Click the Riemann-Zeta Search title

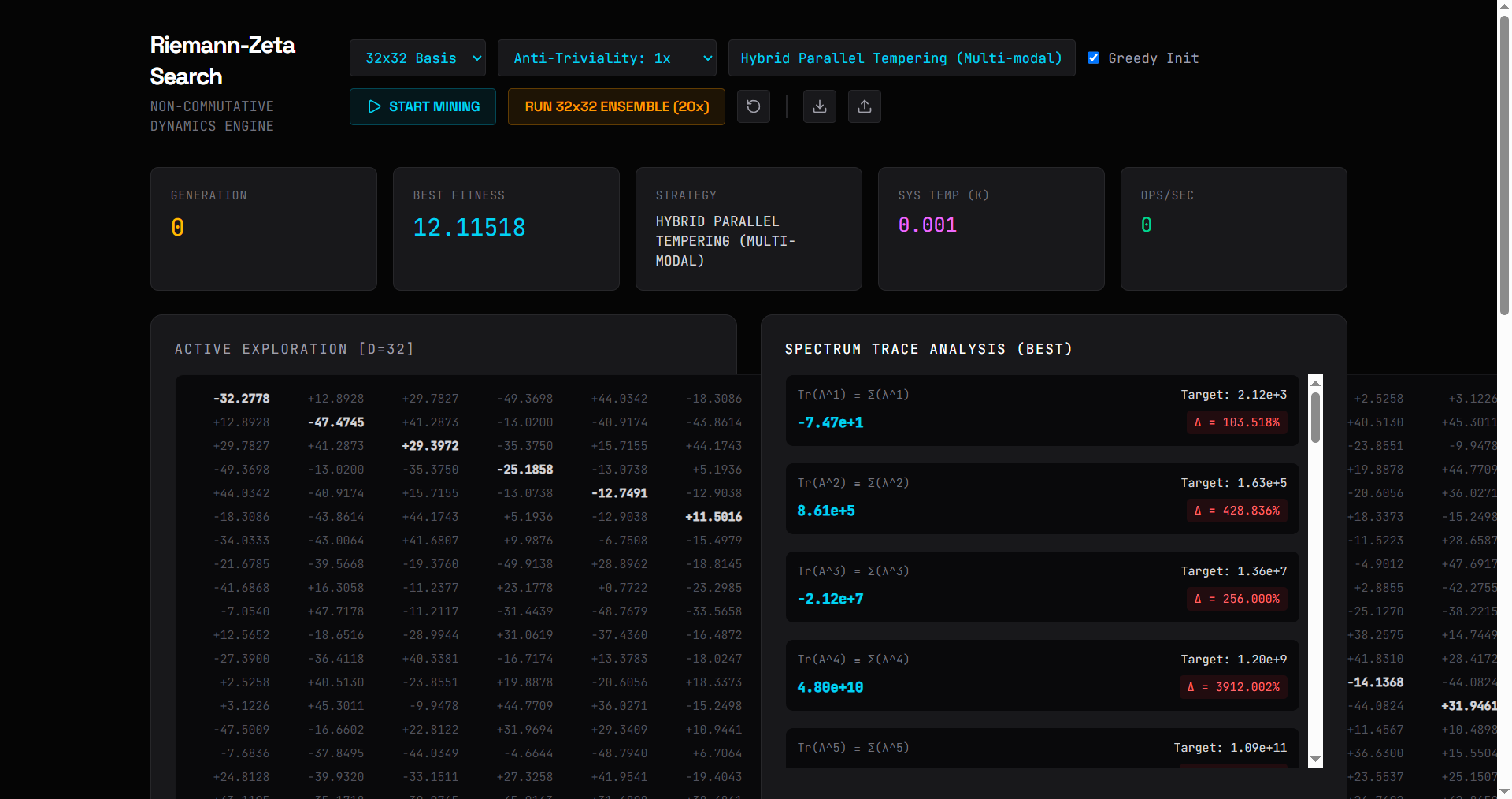click(223, 61)
